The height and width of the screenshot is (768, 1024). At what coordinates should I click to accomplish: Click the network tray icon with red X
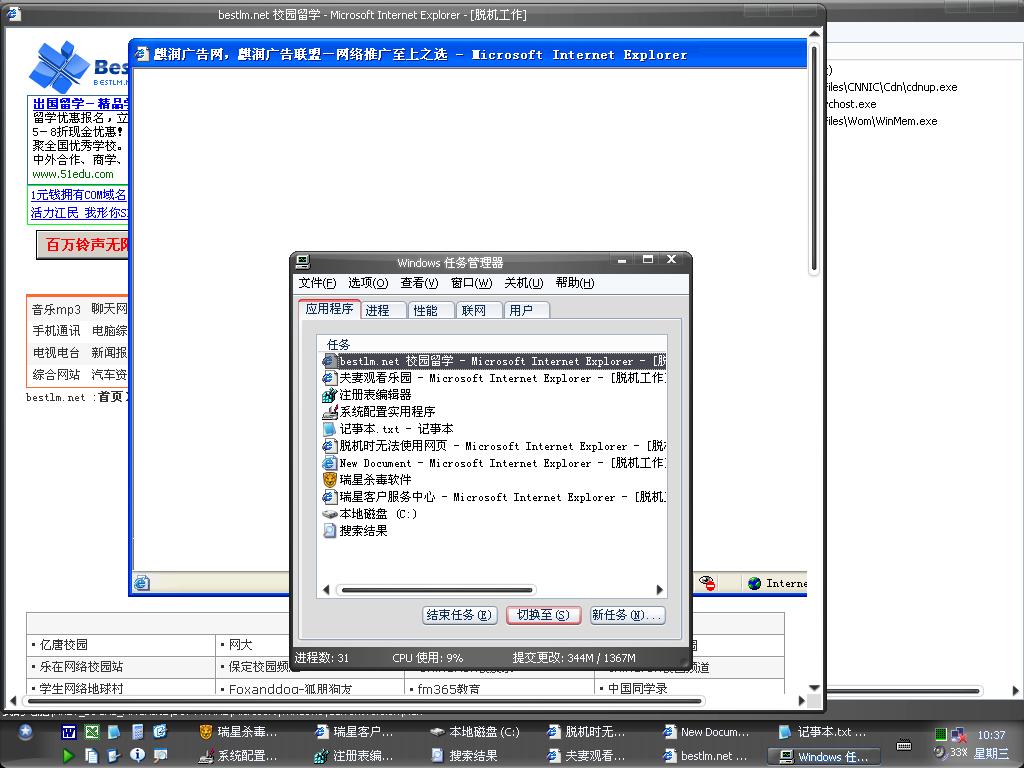click(958, 735)
